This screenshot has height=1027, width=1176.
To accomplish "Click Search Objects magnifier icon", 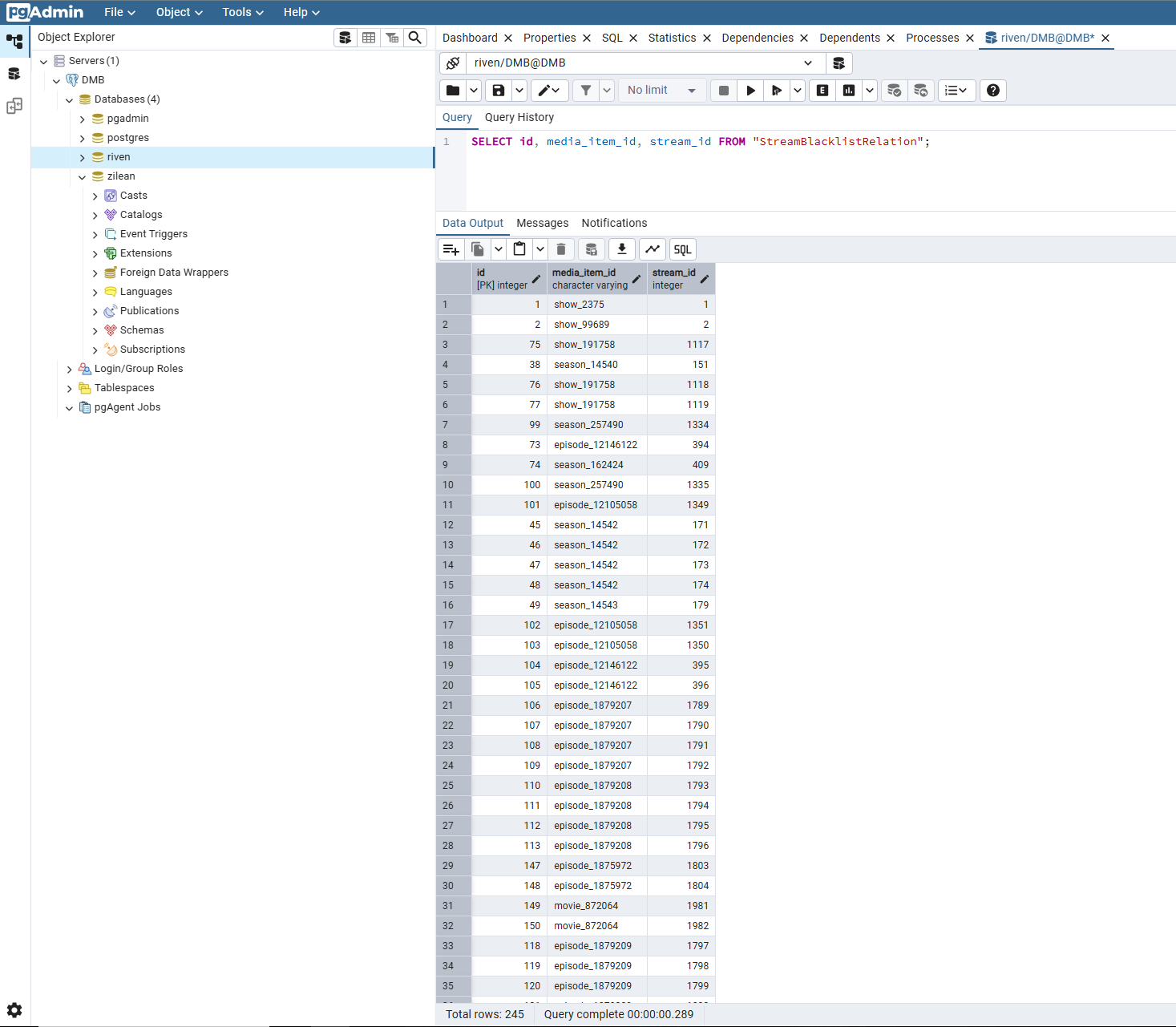I will 415,38.
